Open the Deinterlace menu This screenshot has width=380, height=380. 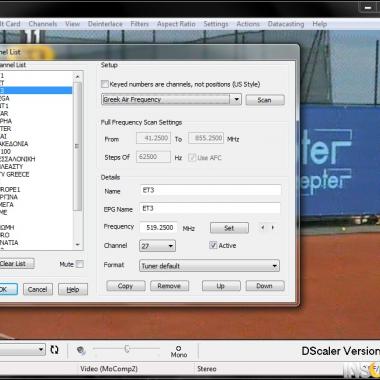(105, 24)
